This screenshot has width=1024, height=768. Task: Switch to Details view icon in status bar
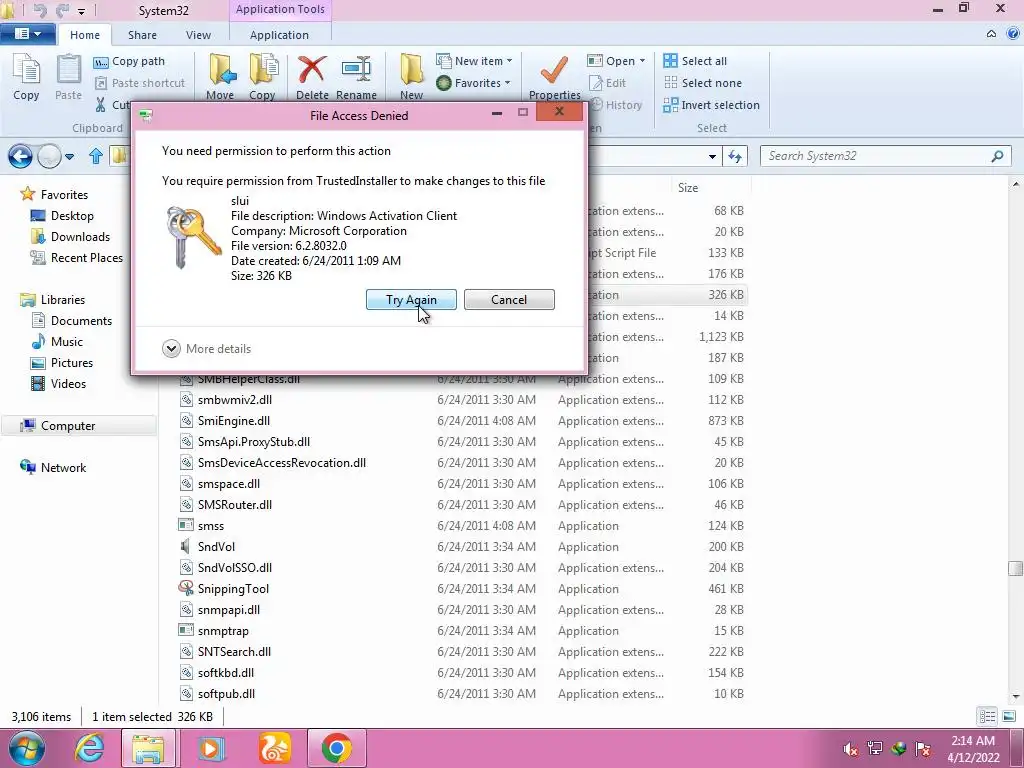click(987, 716)
